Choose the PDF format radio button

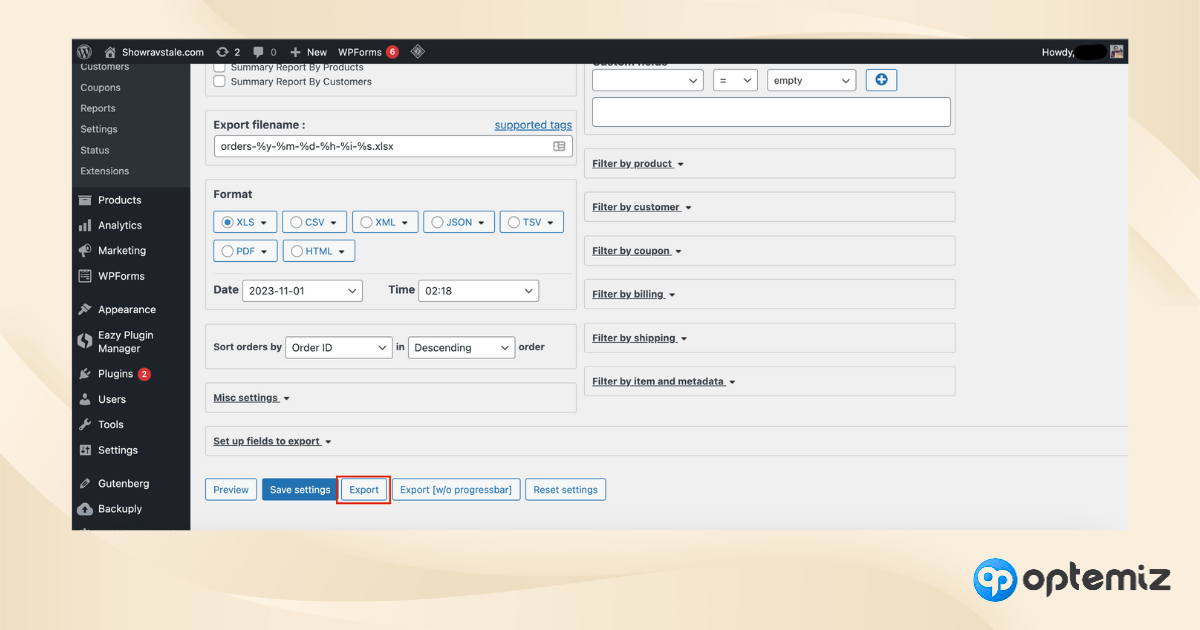[227, 251]
